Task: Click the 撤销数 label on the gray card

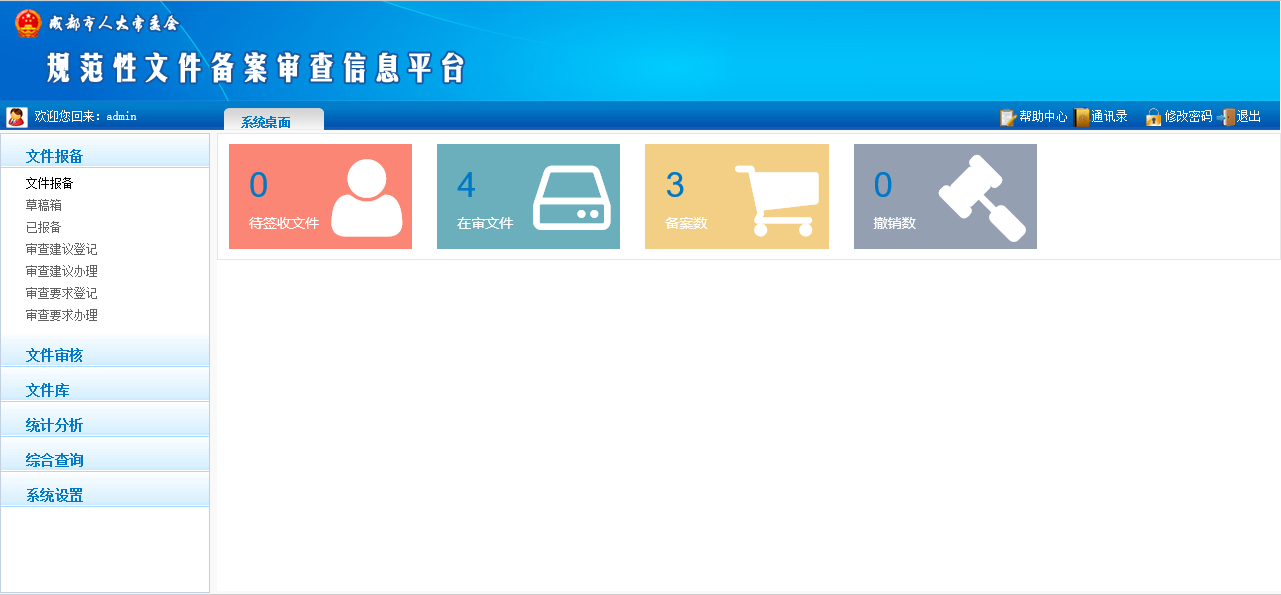Action: 894,224
